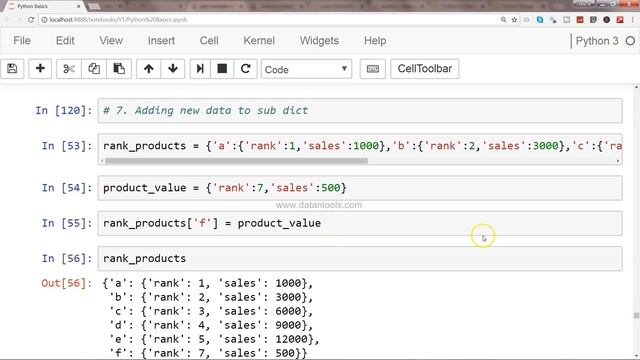The image size is (640, 360).
Task: Interrupt the kernel stop button
Action: click(222, 69)
